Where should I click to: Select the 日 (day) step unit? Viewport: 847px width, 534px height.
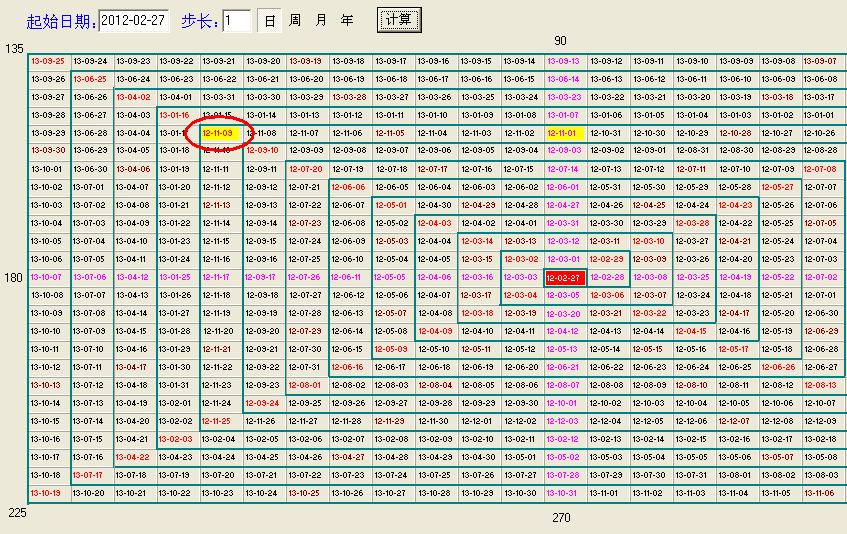270,20
